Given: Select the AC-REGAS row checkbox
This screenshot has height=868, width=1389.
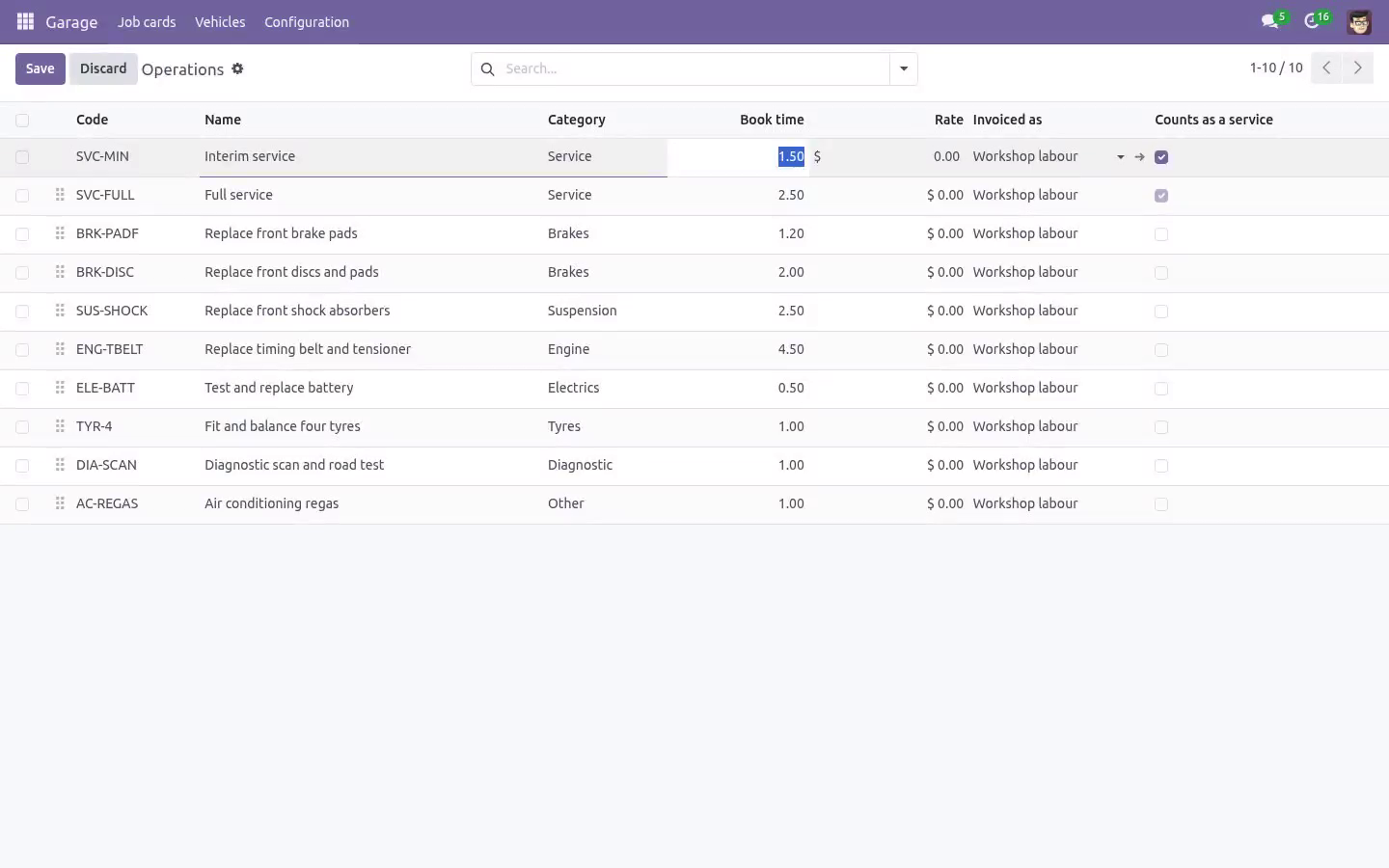Looking at the screenshot, I should coord(22,504).
